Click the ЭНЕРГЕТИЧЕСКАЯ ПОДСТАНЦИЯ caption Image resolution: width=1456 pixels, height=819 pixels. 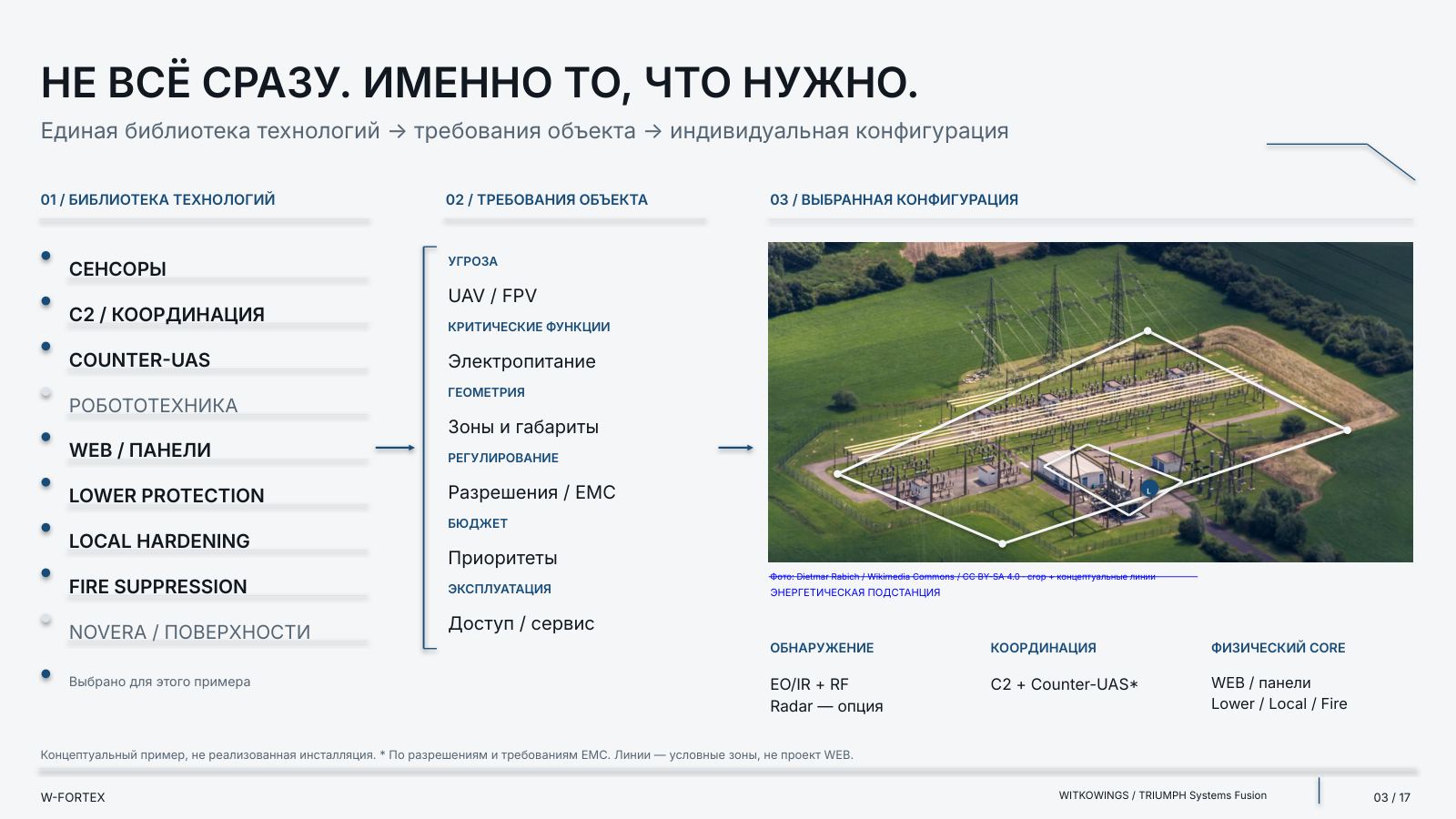coord(855,592)
